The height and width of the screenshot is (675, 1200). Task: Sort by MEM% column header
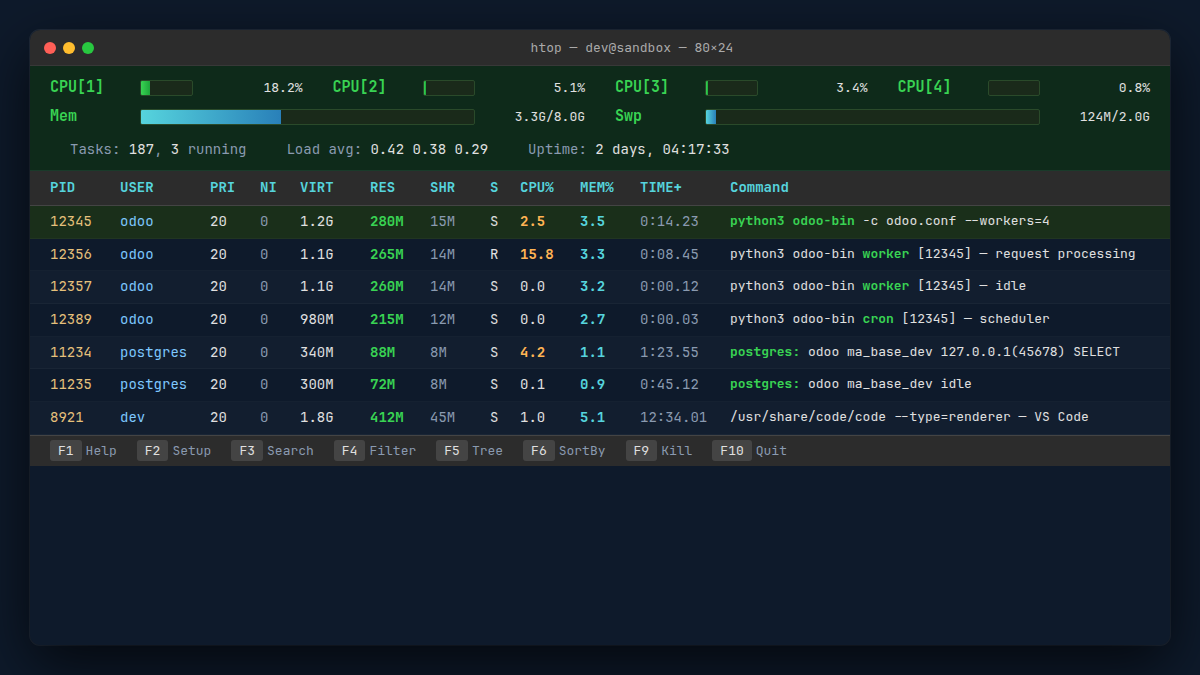point(597,188)
